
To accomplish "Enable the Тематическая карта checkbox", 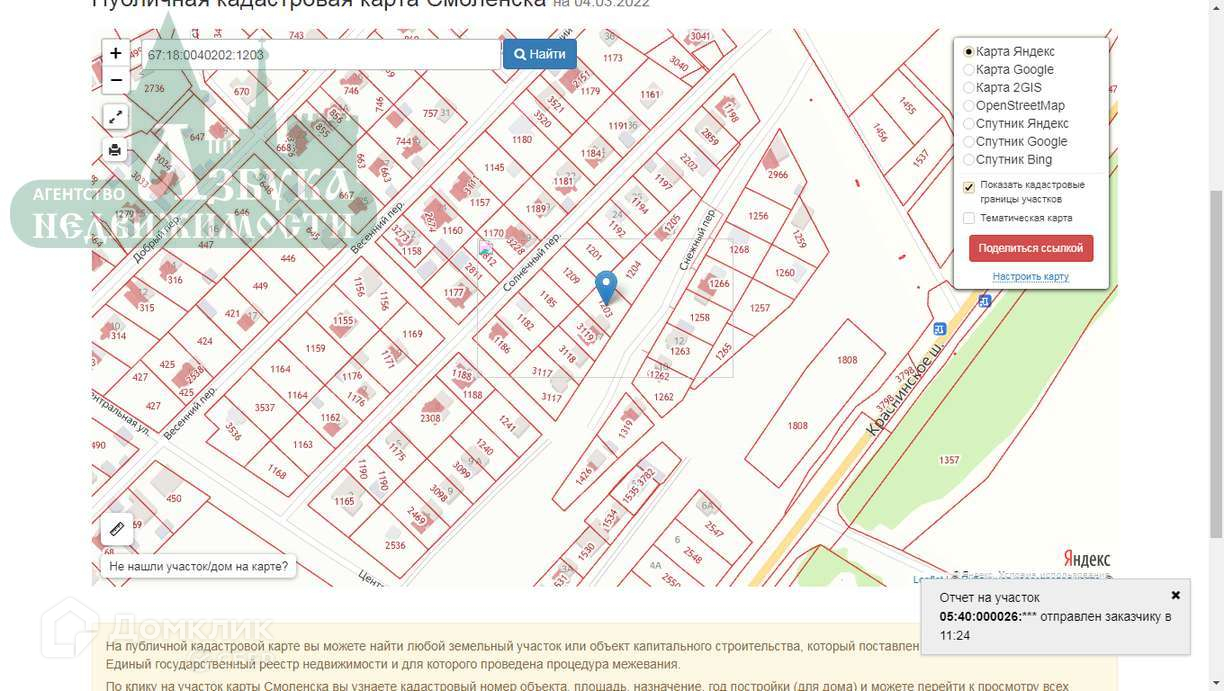I will (x=969, y=218).
